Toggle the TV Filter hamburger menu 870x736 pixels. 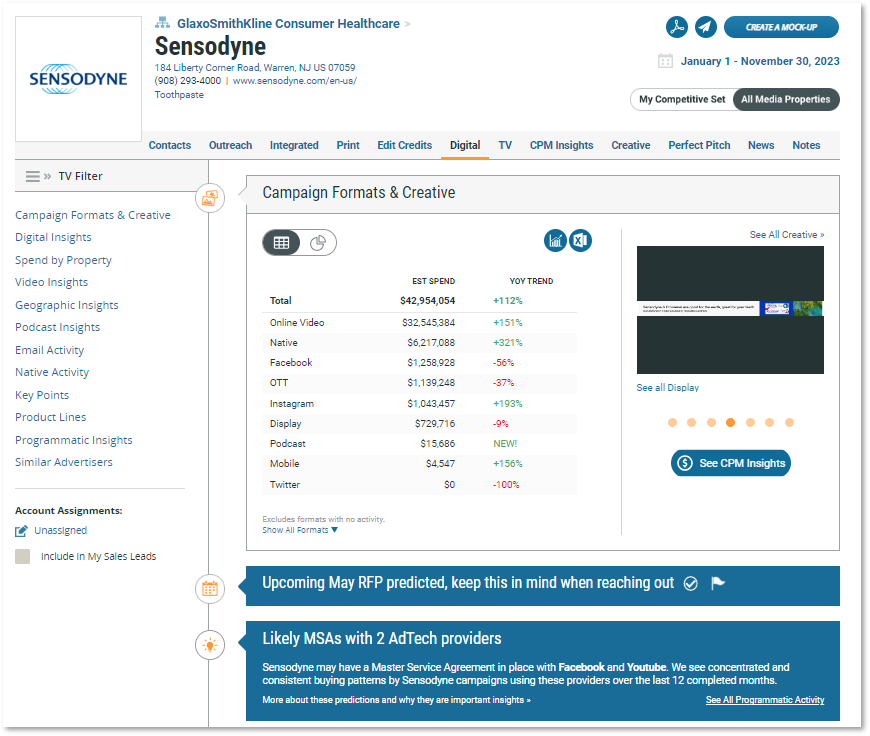(33, 176)
